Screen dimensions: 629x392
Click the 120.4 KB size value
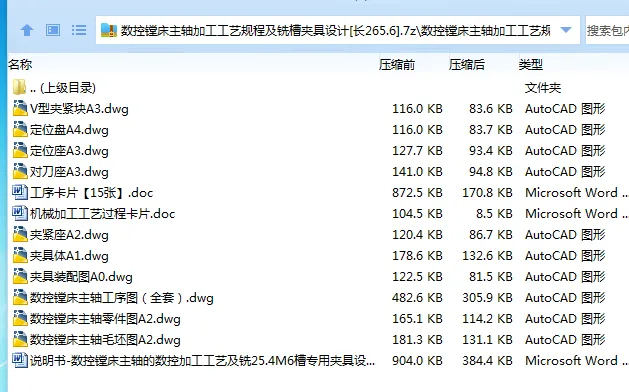417,235
